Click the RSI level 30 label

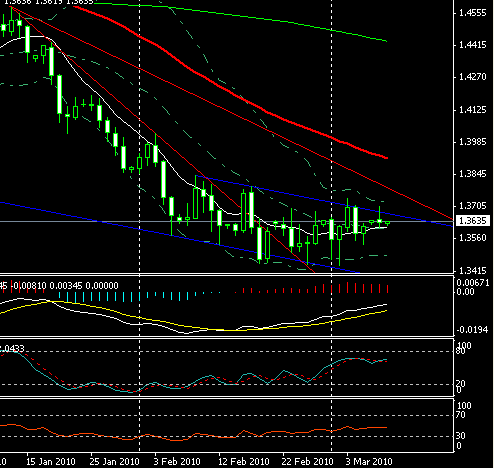click(460, 436)
